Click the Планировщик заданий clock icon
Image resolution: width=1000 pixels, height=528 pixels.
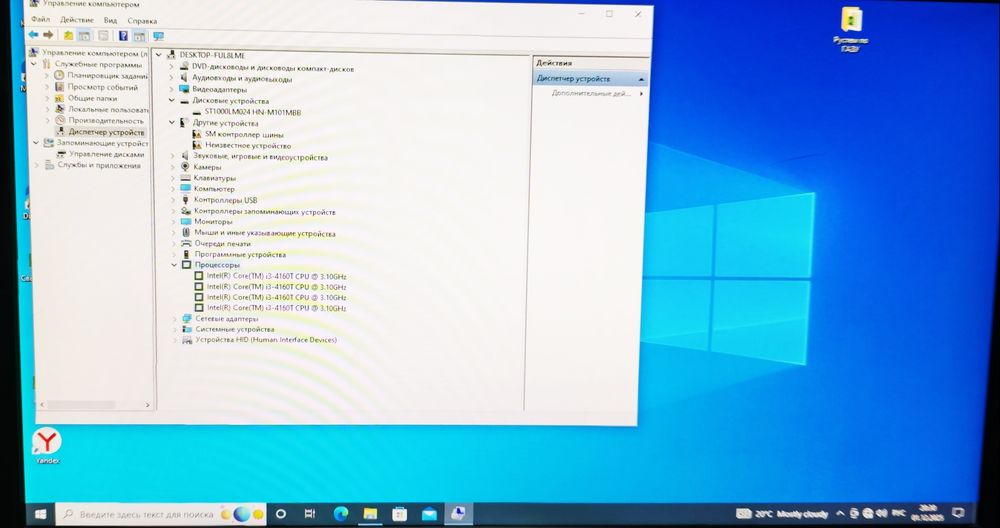(x=60, y=75)
